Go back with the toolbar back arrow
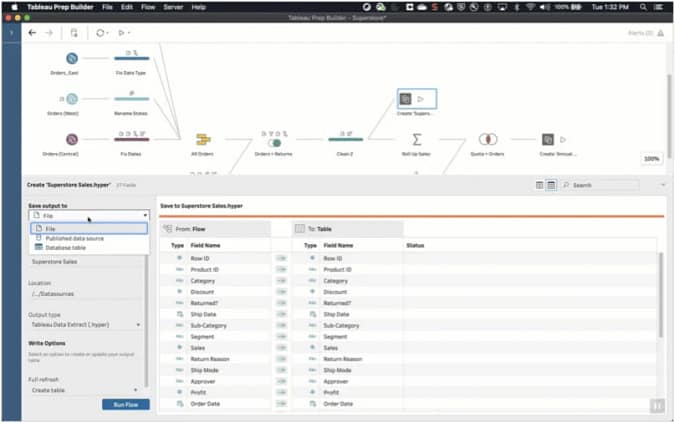 [32, 33]
